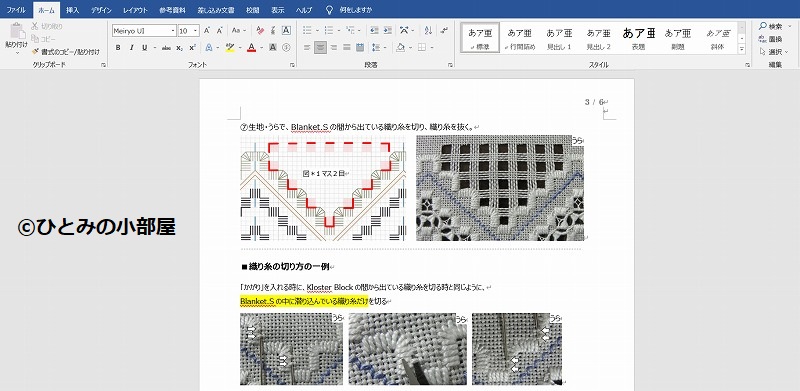Viewport: 800px width, 391px height.
Task: Apply the red font color A
Action: point(252,47)
